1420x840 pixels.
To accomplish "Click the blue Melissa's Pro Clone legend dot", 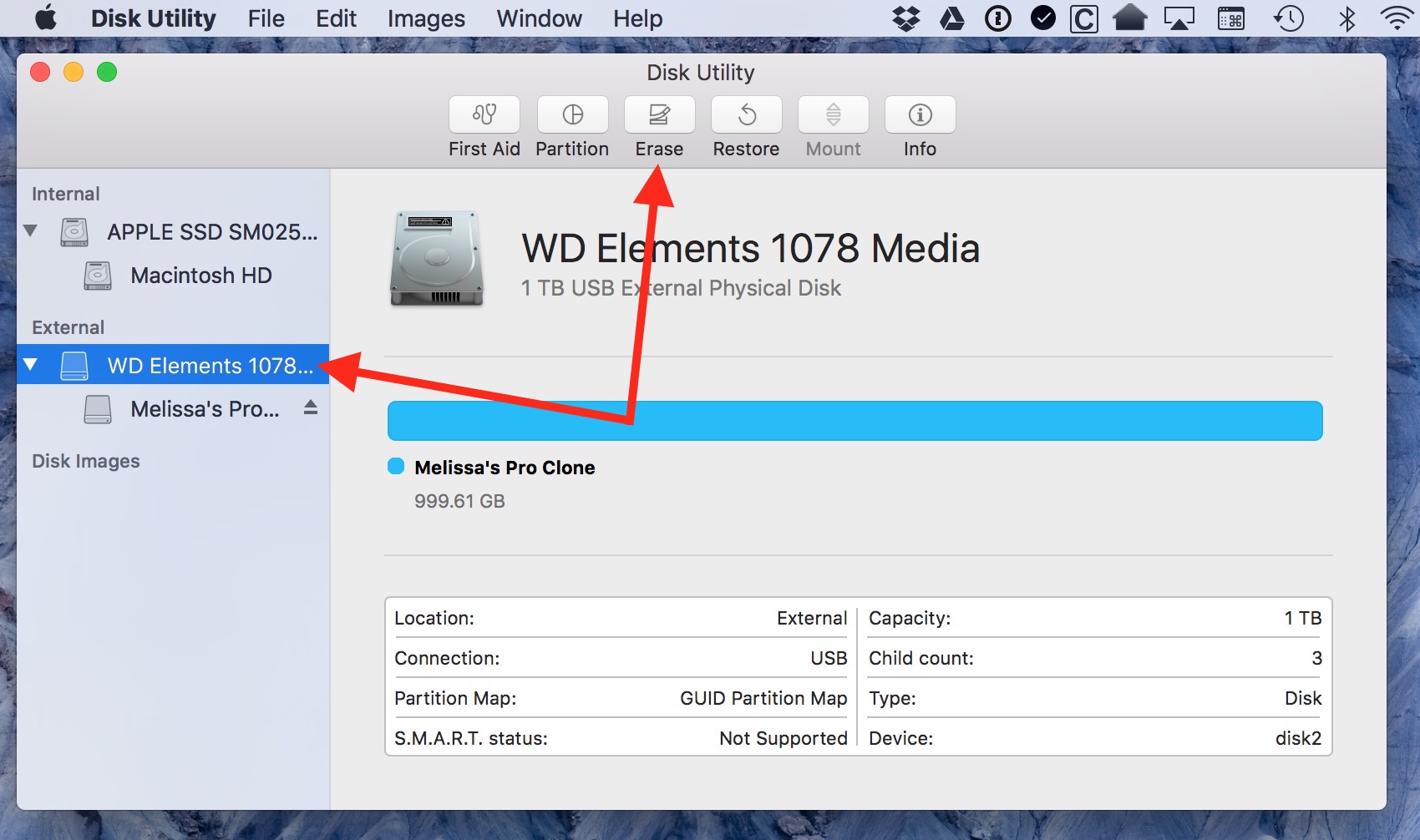I will pyautogui.click(x=396, y=466).
